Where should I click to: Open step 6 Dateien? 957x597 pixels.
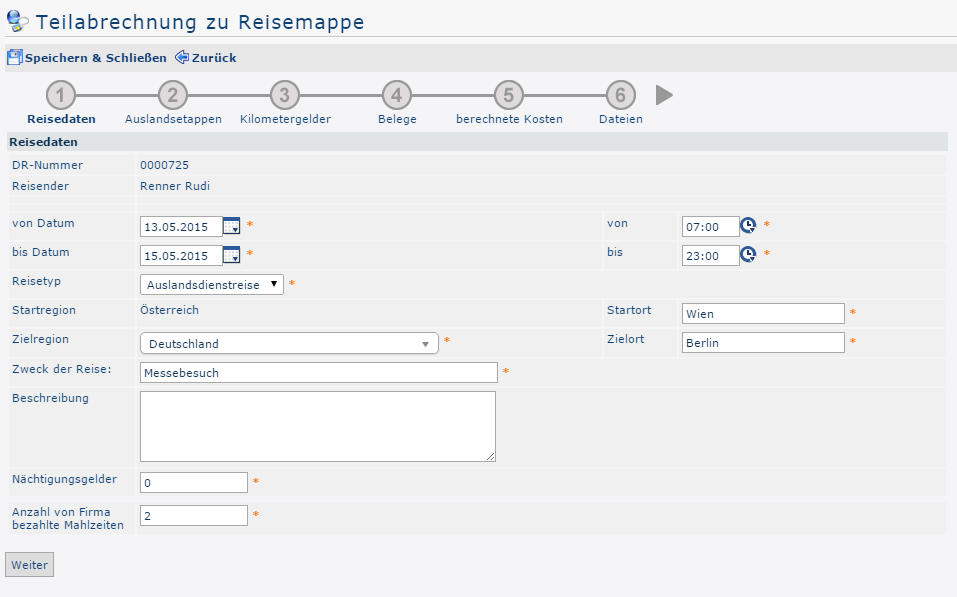tap(620, 96)
